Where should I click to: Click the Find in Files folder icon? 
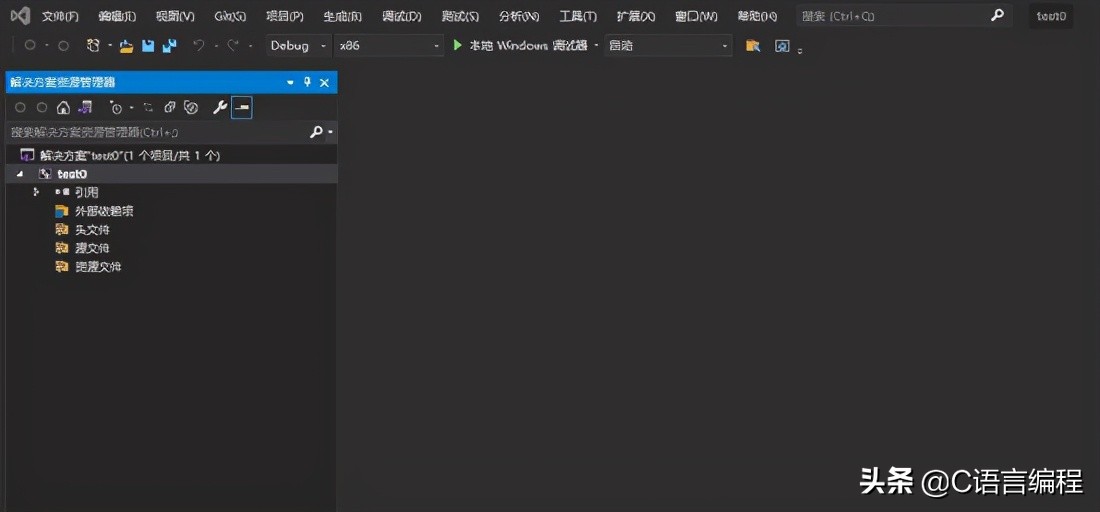[x=753, y=46]
